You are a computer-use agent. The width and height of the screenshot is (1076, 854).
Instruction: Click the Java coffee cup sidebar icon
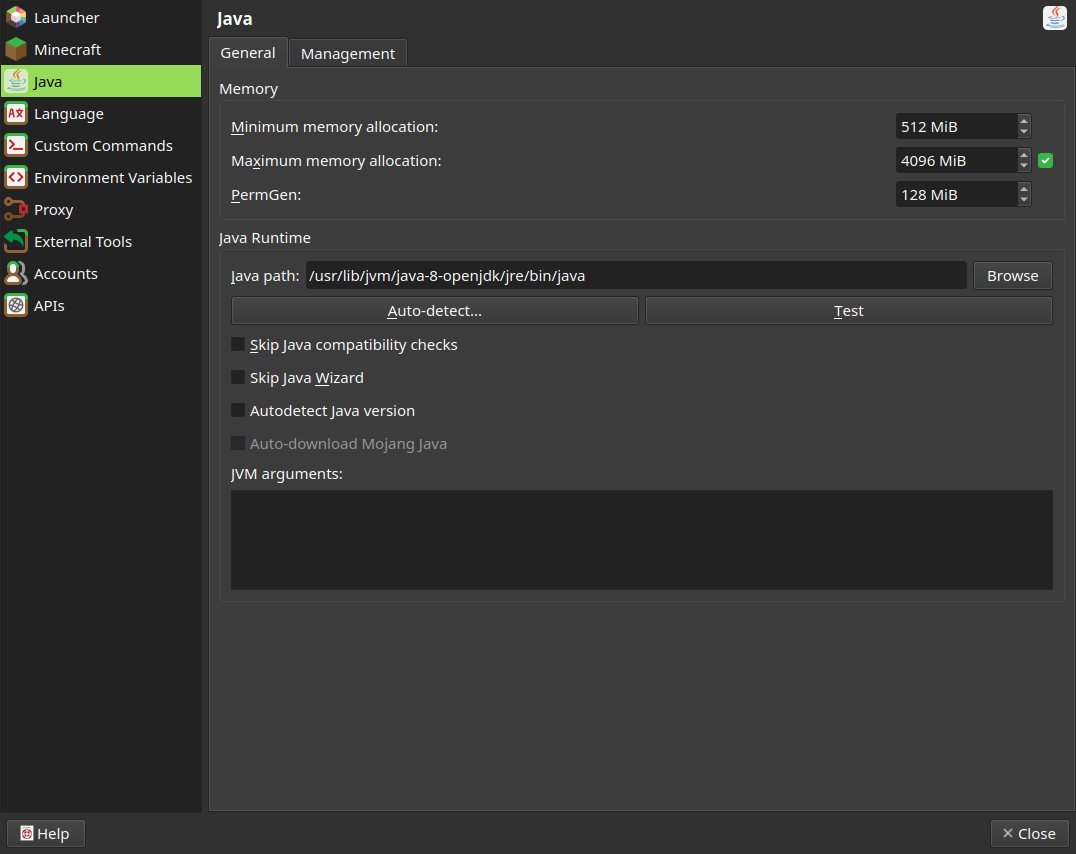click(x=16, y=81)
